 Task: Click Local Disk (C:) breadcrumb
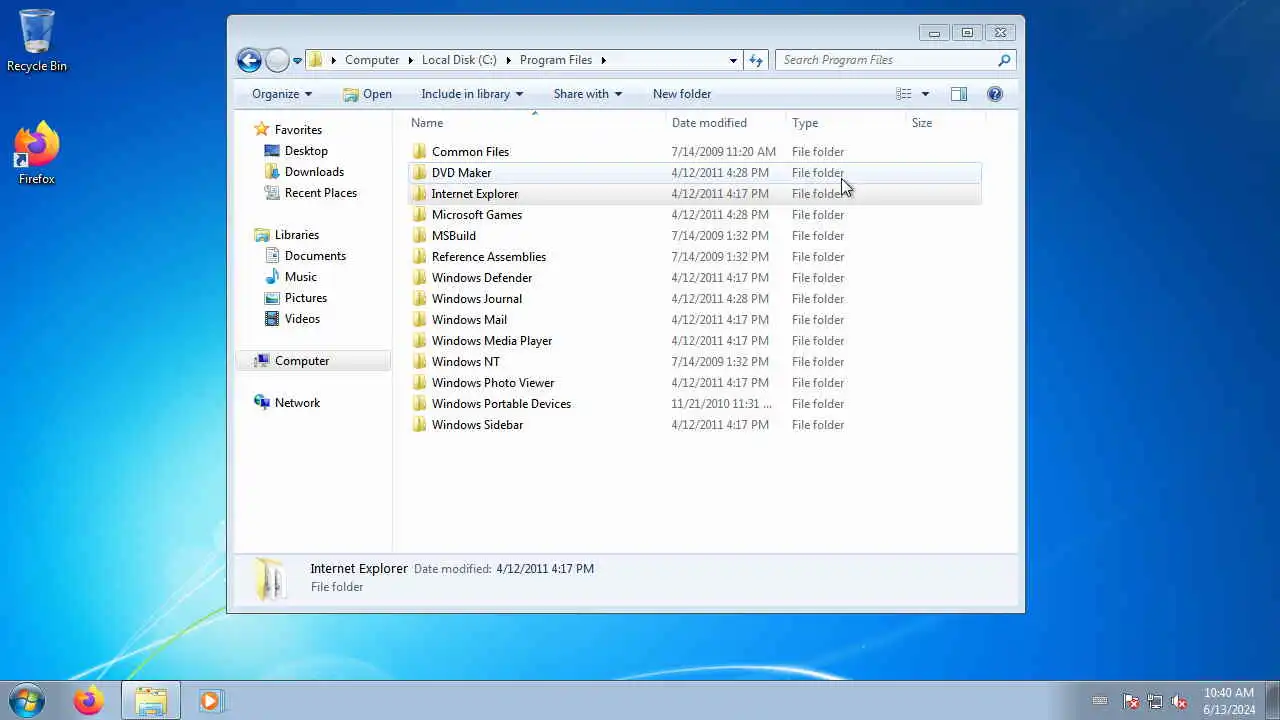pyautogui.click(x=459, y=60)
